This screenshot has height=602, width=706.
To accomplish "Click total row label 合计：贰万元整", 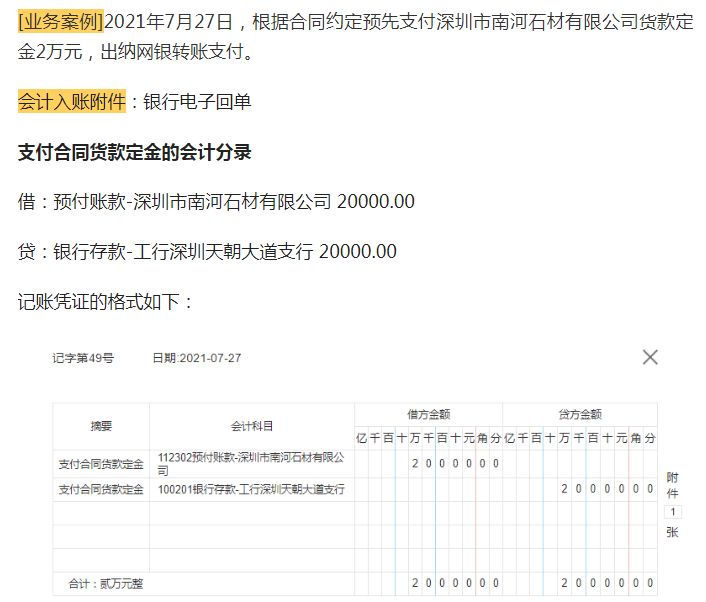I will tap(106, 584).
